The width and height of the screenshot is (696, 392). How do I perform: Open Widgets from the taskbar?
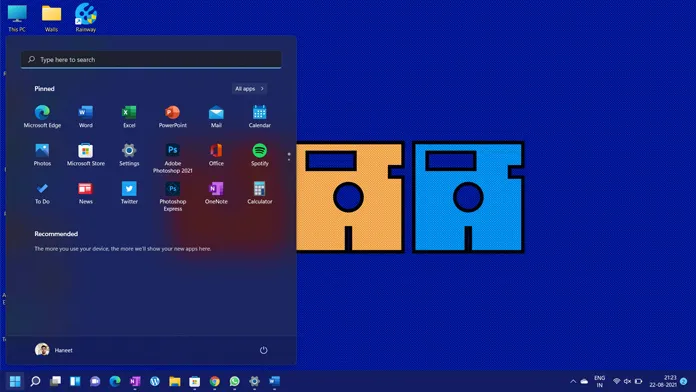[75, 381]
